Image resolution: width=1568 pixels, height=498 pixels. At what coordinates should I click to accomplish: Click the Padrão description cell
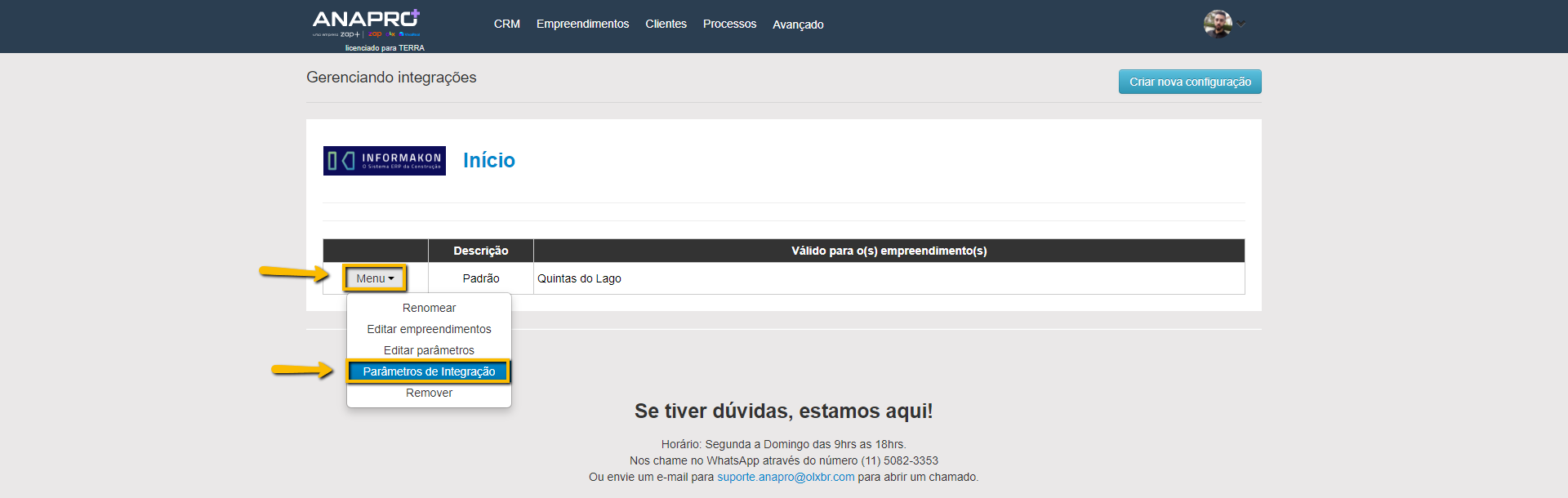[480, 278]
